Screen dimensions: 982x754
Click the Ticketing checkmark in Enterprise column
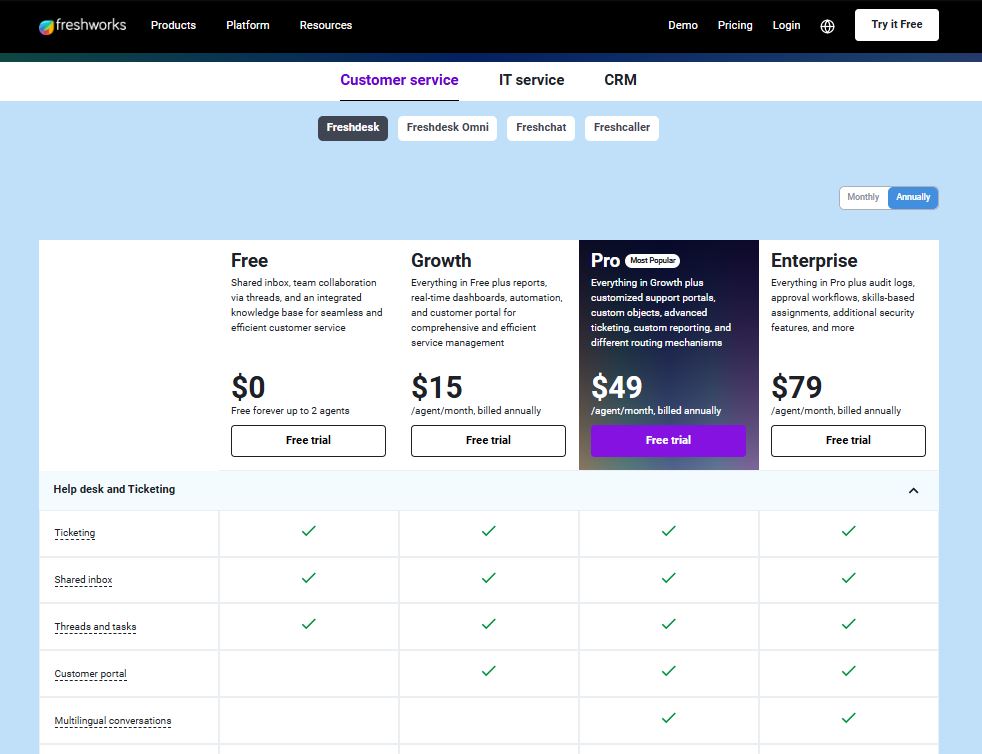(849, 531)
